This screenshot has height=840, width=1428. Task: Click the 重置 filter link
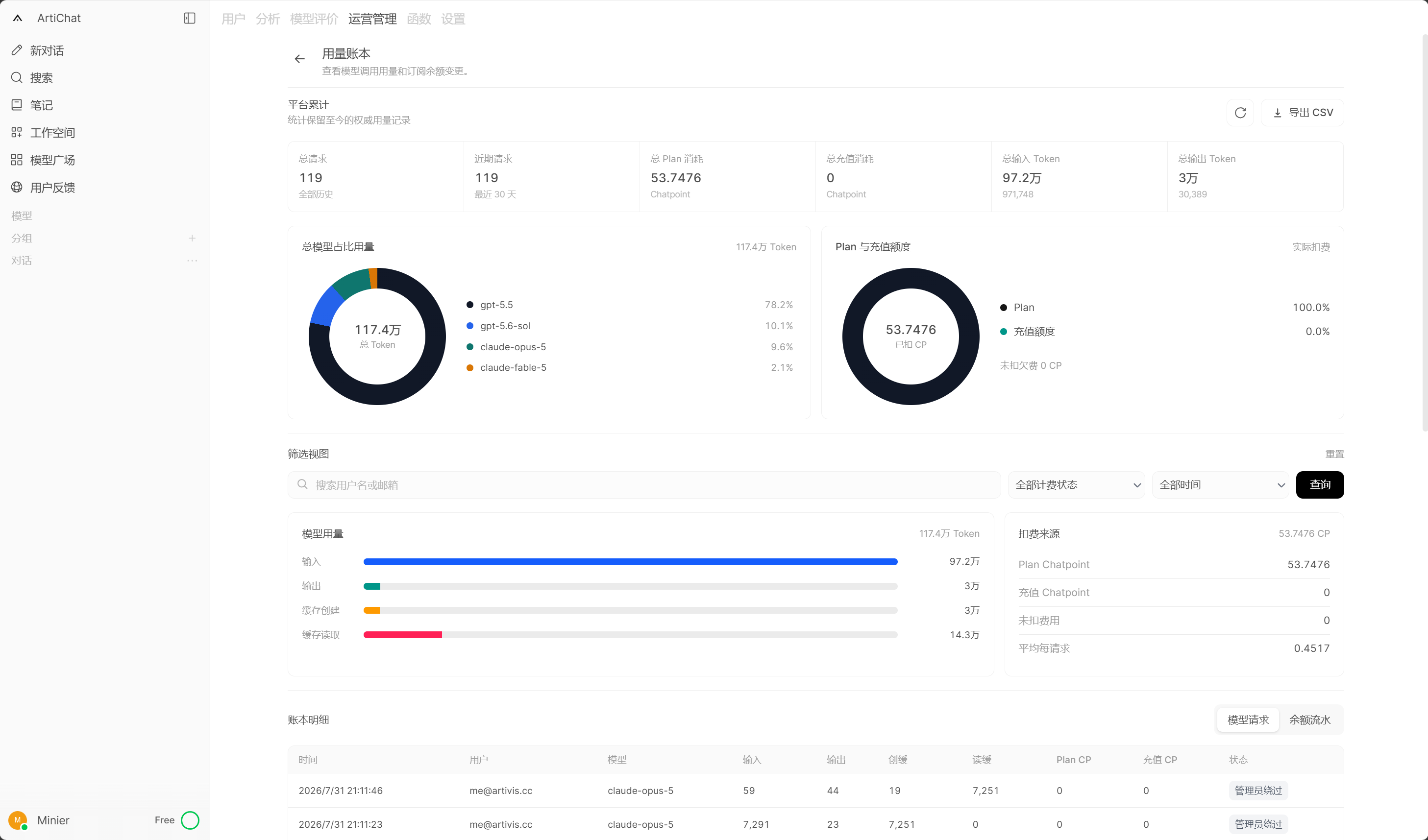1334,454
